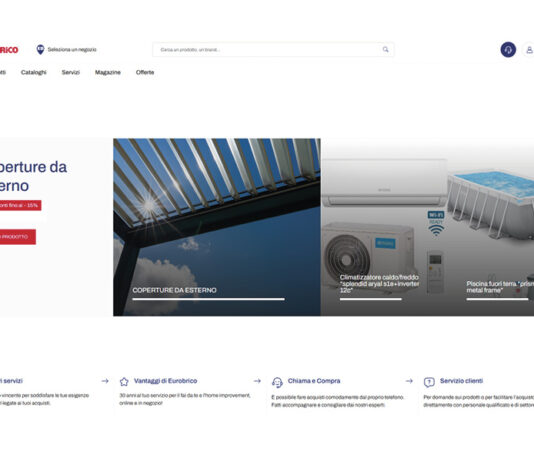Open the 'Vantaggi di Eurobrico' link

[x=165, y=381]
